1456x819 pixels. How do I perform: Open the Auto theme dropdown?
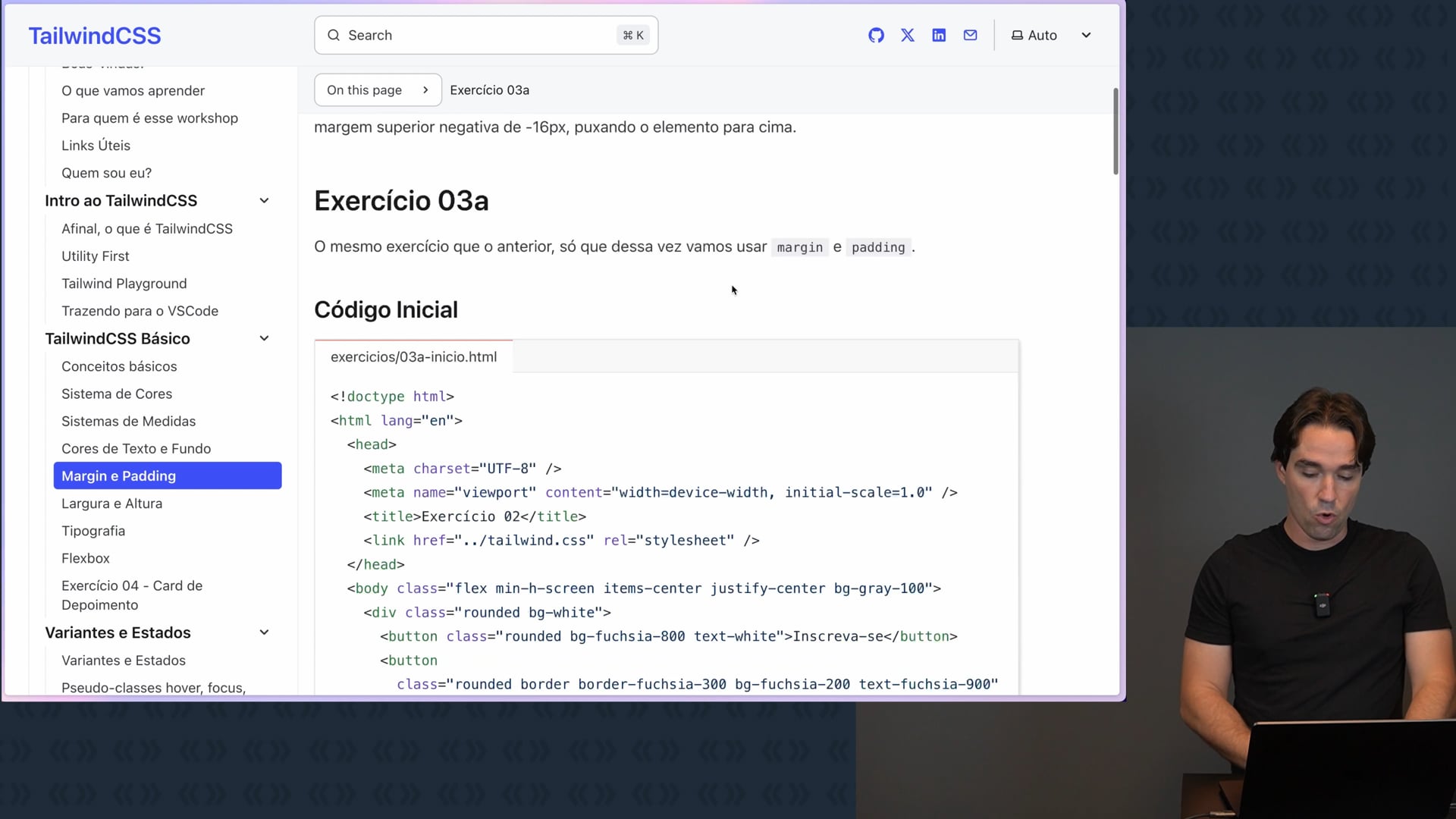point(1051,35)
